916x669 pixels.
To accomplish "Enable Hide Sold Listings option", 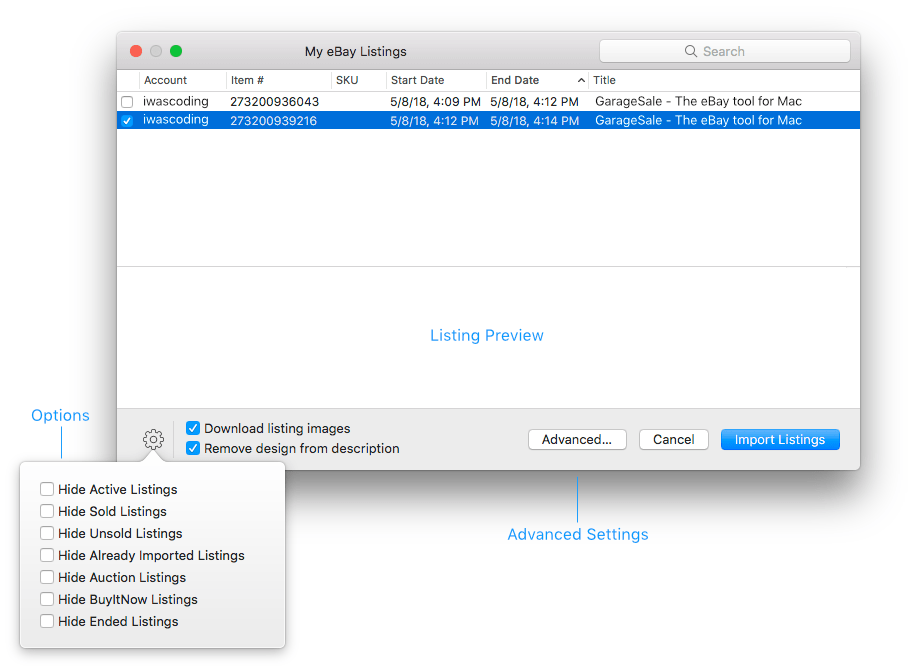I will pyautogui.click(x=47, y=511).
